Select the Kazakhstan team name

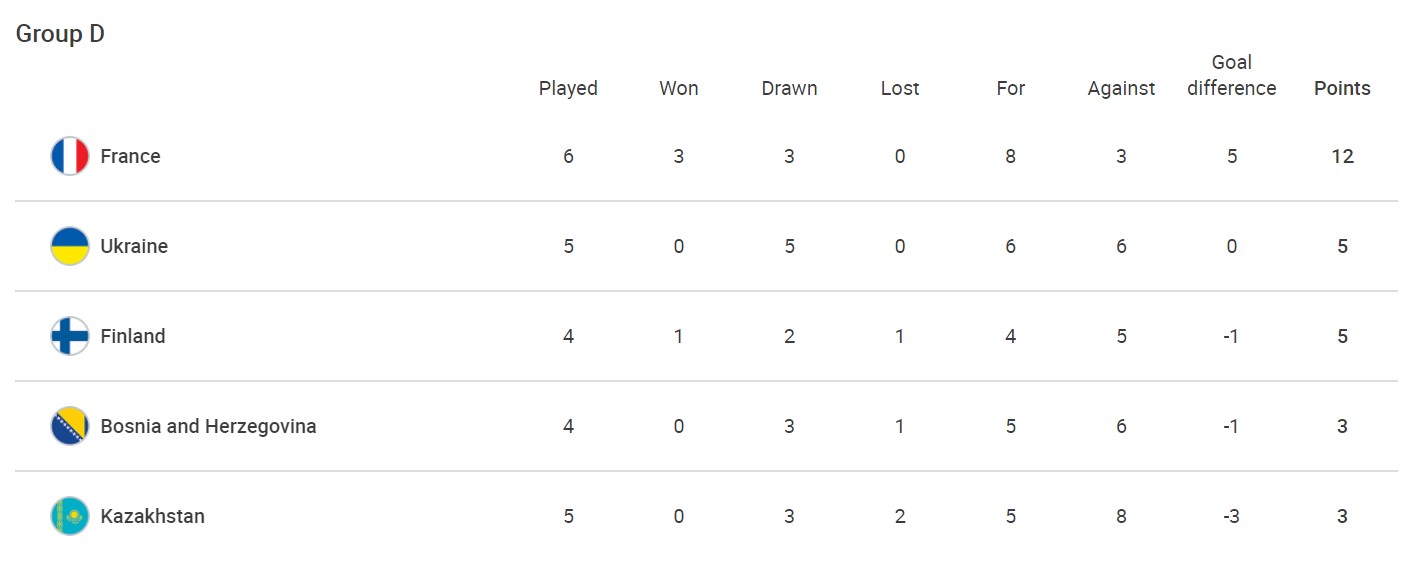pos(152,517)
